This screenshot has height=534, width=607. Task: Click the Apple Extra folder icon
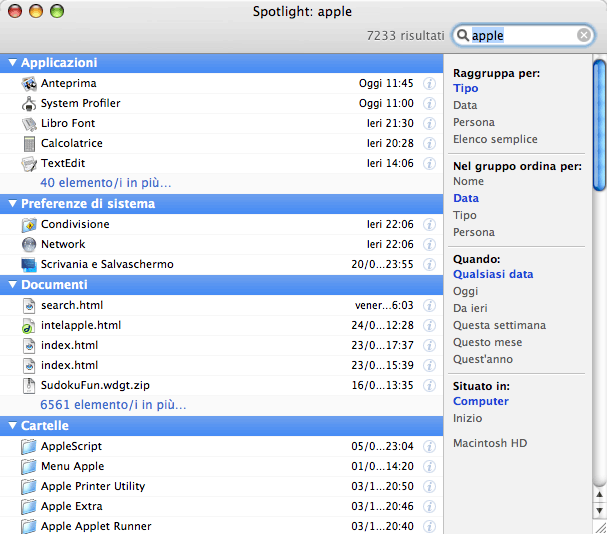[29, 507]
